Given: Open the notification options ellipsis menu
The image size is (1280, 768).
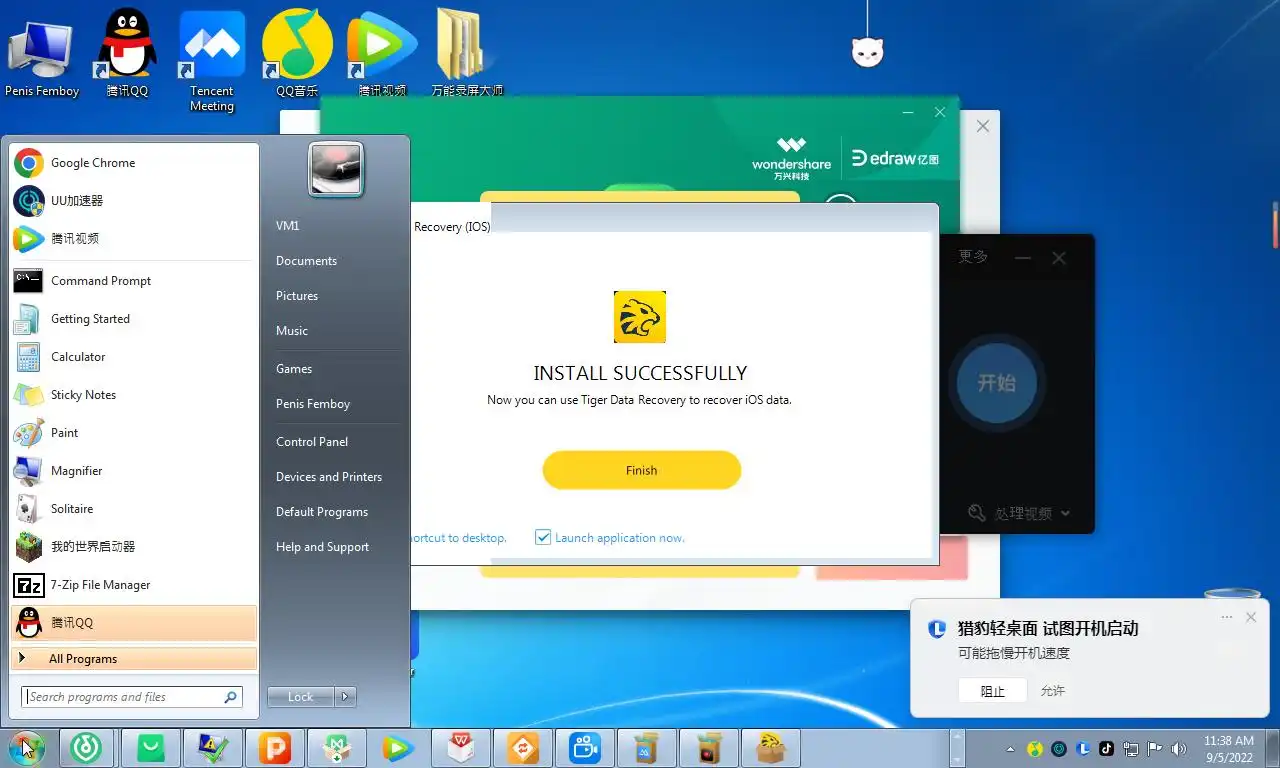Looking at the screenshot, I should 1227,617.
